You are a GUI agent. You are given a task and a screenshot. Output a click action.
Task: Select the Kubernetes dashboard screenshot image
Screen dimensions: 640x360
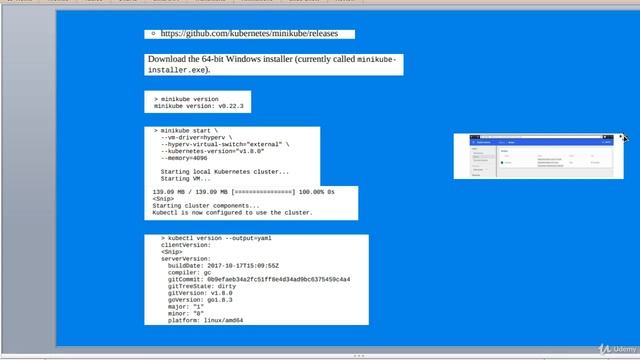click(538, 156)
